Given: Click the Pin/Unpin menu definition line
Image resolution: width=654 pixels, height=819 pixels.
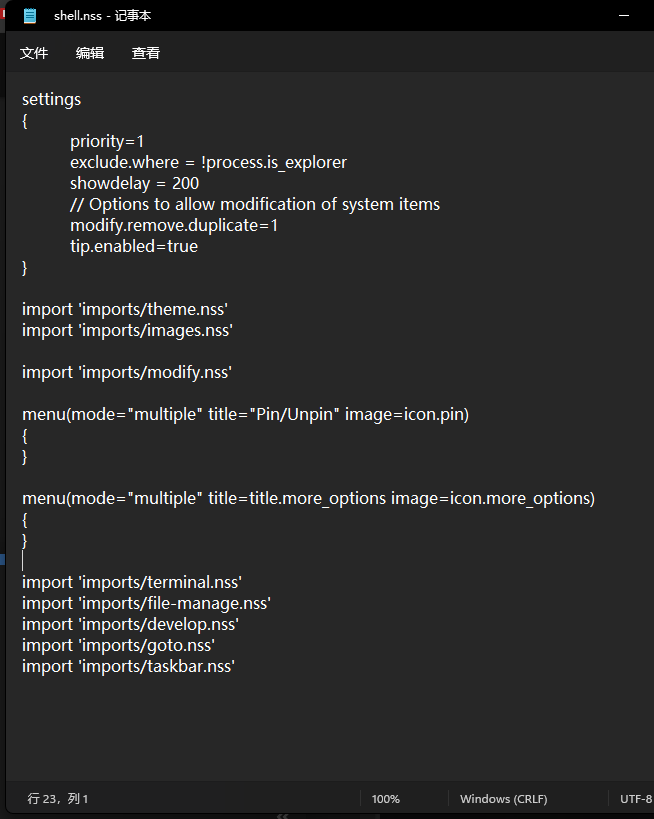Looking at the screenshot, I should coord(245,414).
